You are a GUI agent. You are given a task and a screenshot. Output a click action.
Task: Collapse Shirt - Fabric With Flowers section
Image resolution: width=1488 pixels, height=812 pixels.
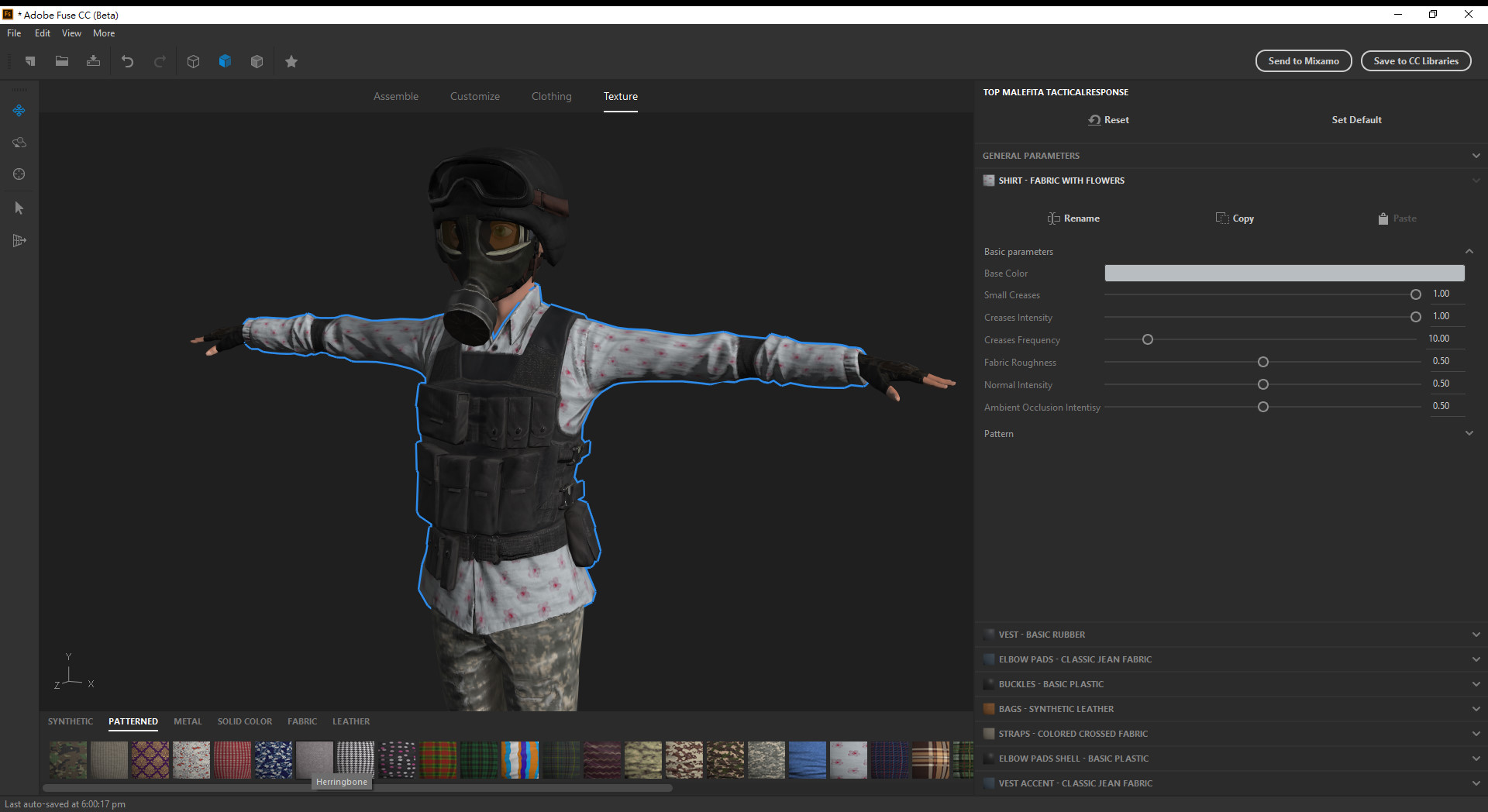pyautogui.click(x=1231, y=181)
